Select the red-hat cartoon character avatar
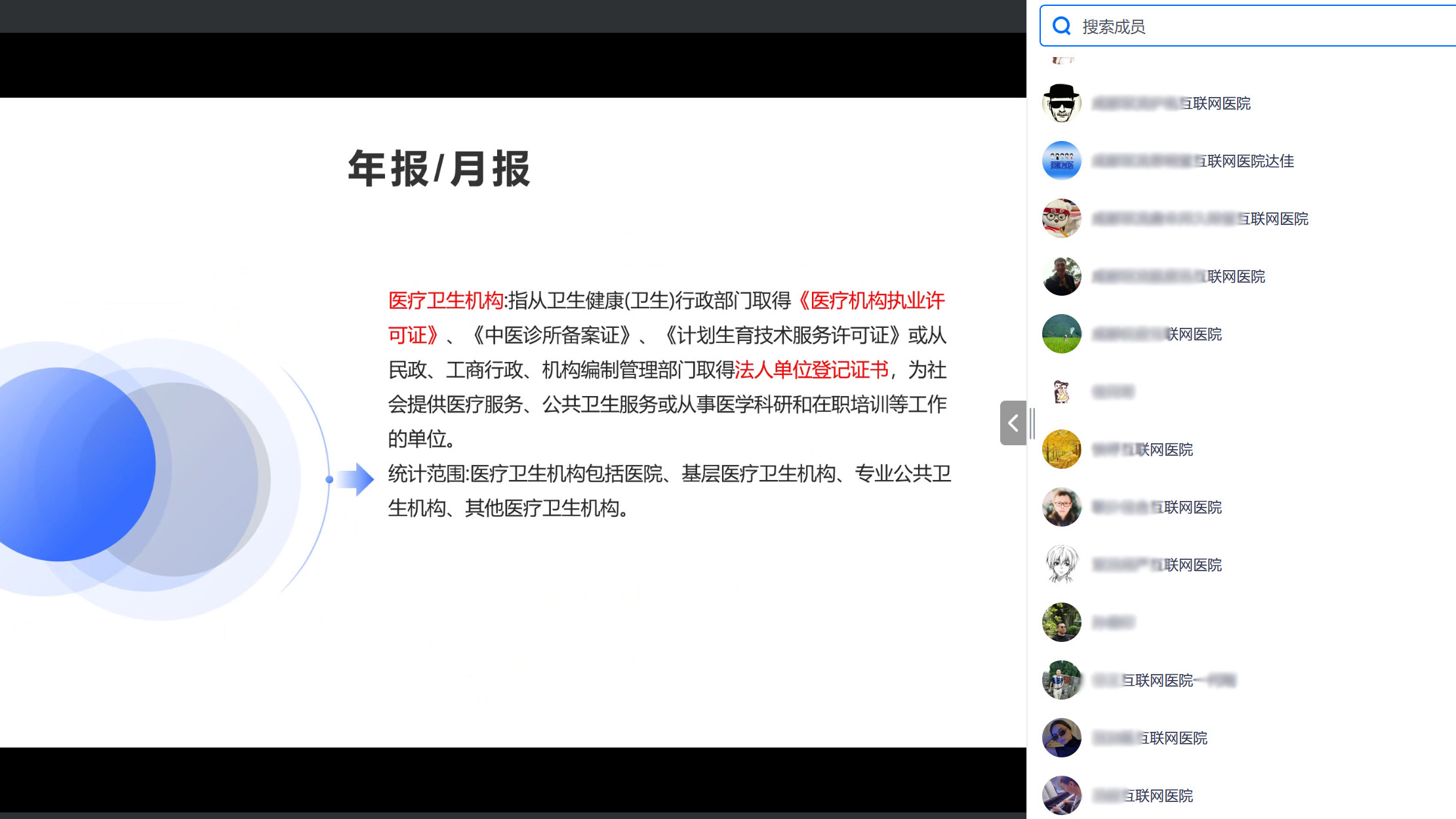 coord(1061,218)
